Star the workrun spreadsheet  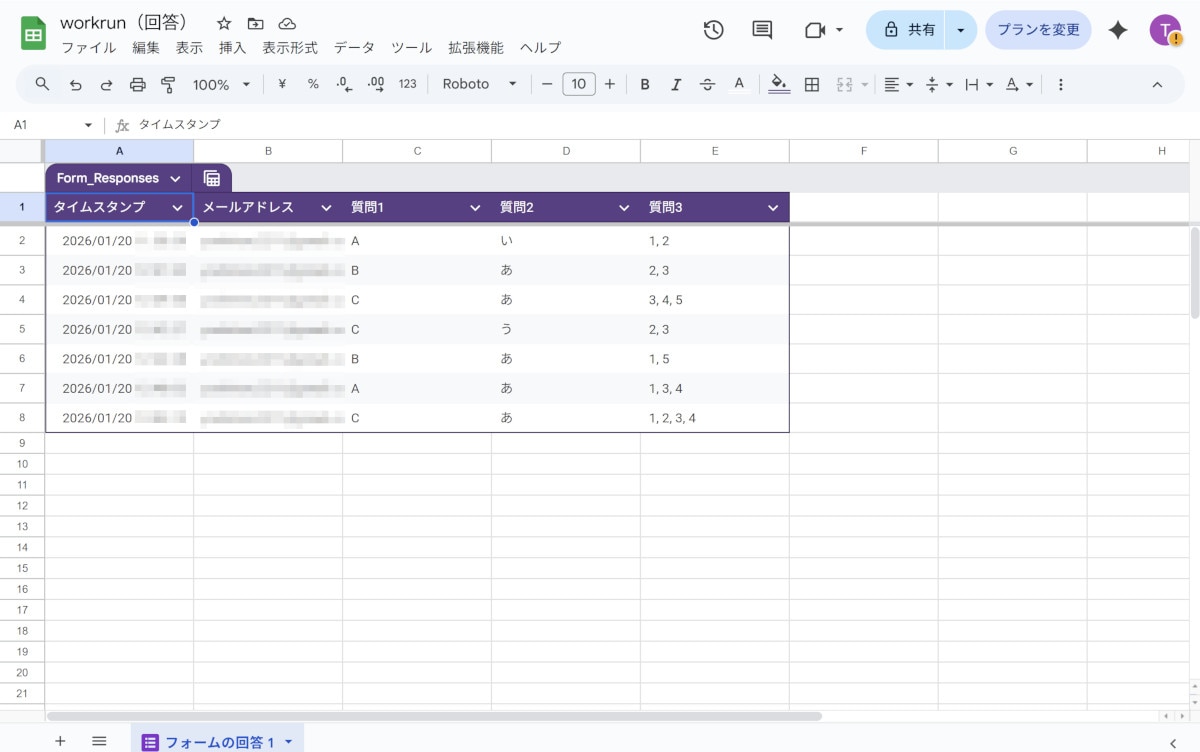coord(223,22)
